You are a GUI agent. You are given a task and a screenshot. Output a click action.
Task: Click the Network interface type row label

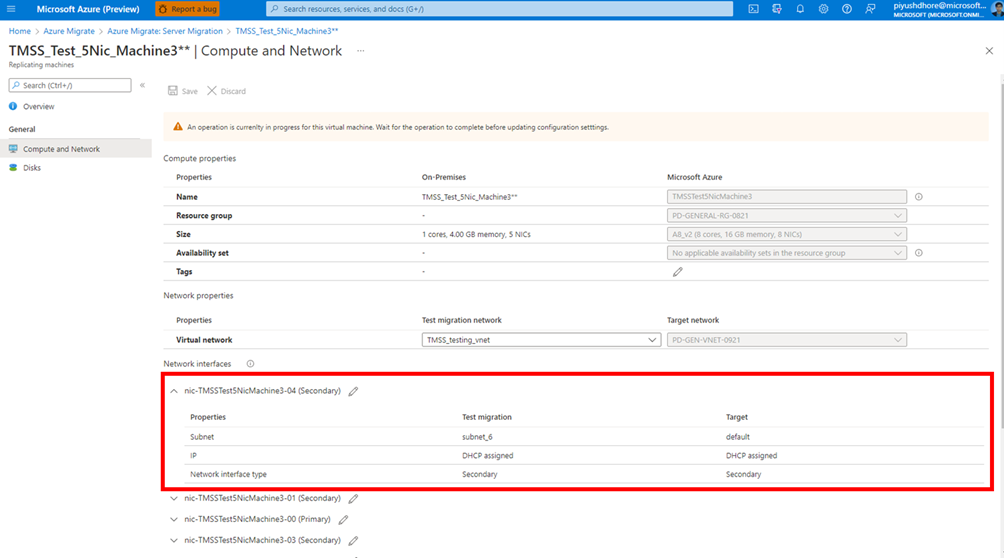point(228,474)
